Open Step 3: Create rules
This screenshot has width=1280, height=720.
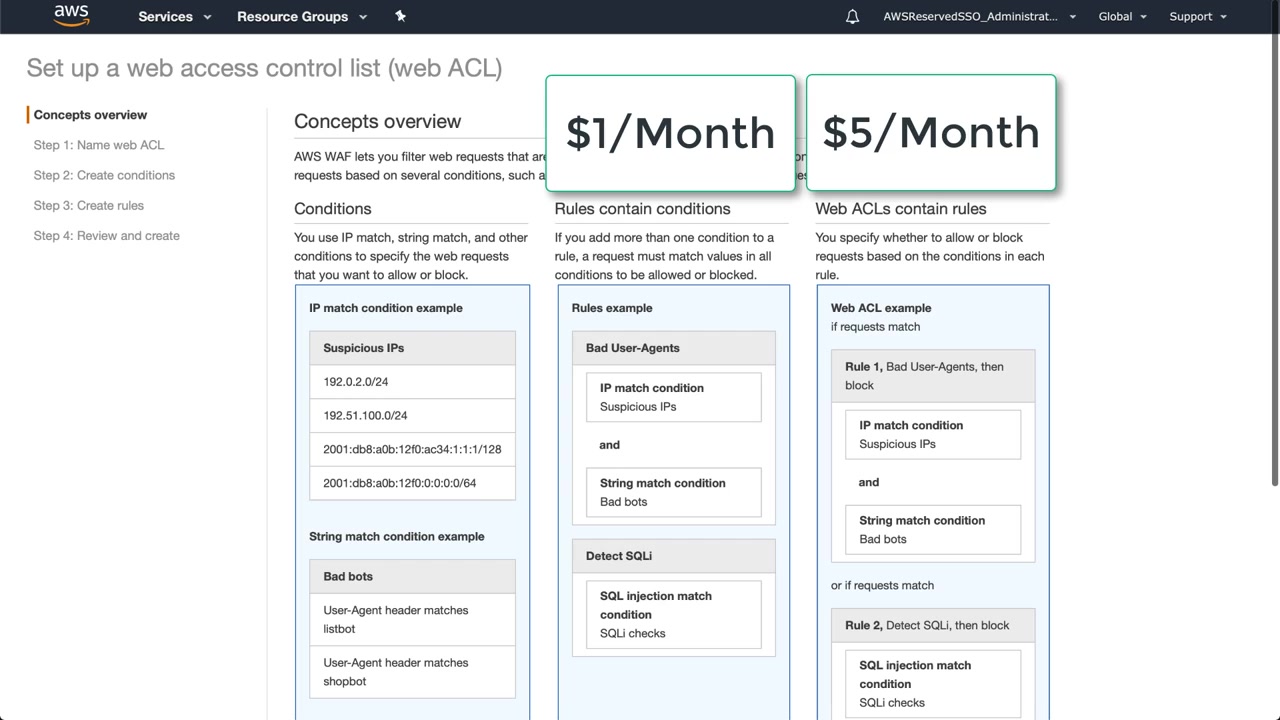point(88,205)
